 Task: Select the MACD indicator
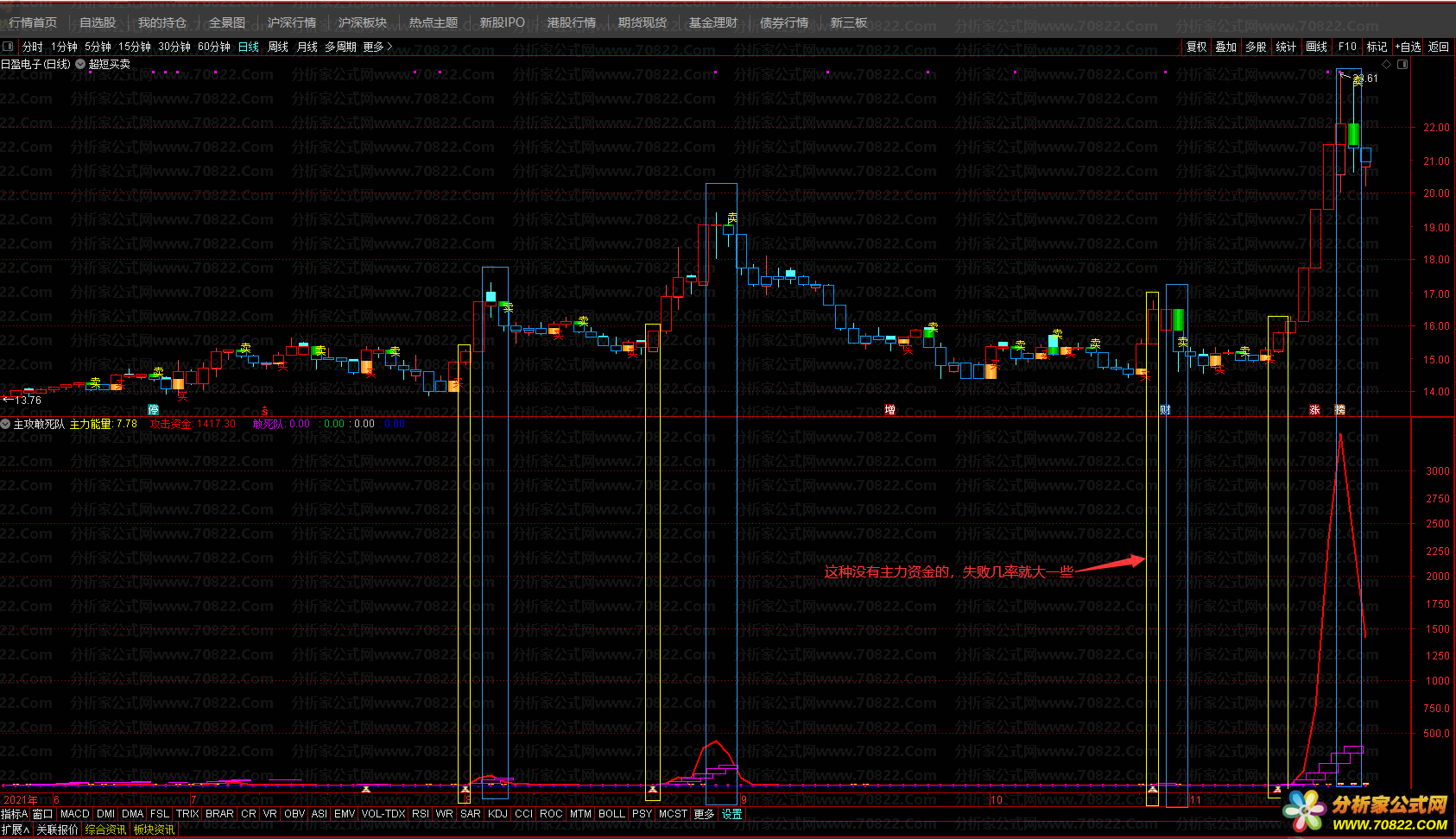(75, 814)
